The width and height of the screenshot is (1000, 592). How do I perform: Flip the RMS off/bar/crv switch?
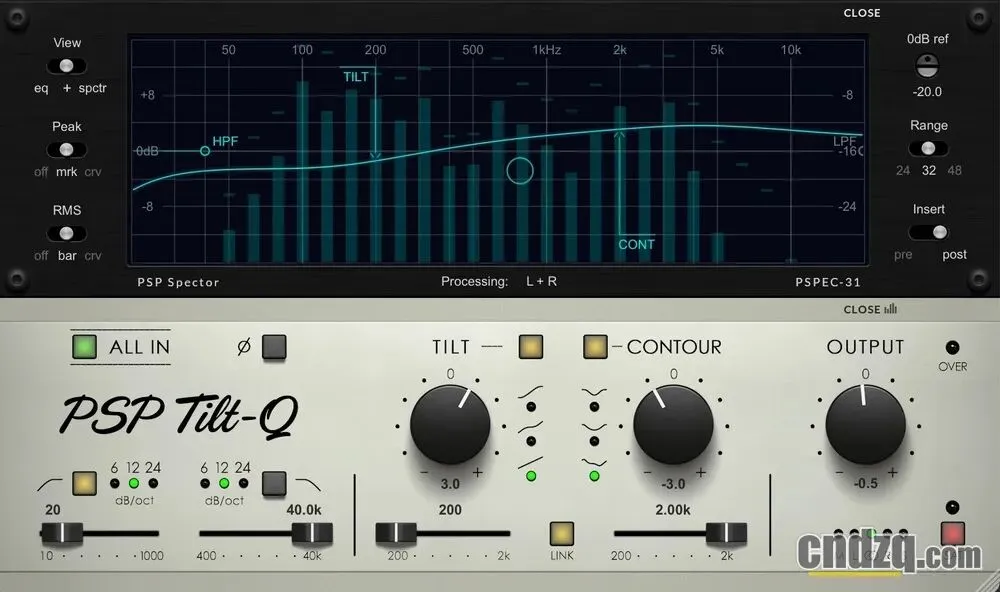[66, 233]
